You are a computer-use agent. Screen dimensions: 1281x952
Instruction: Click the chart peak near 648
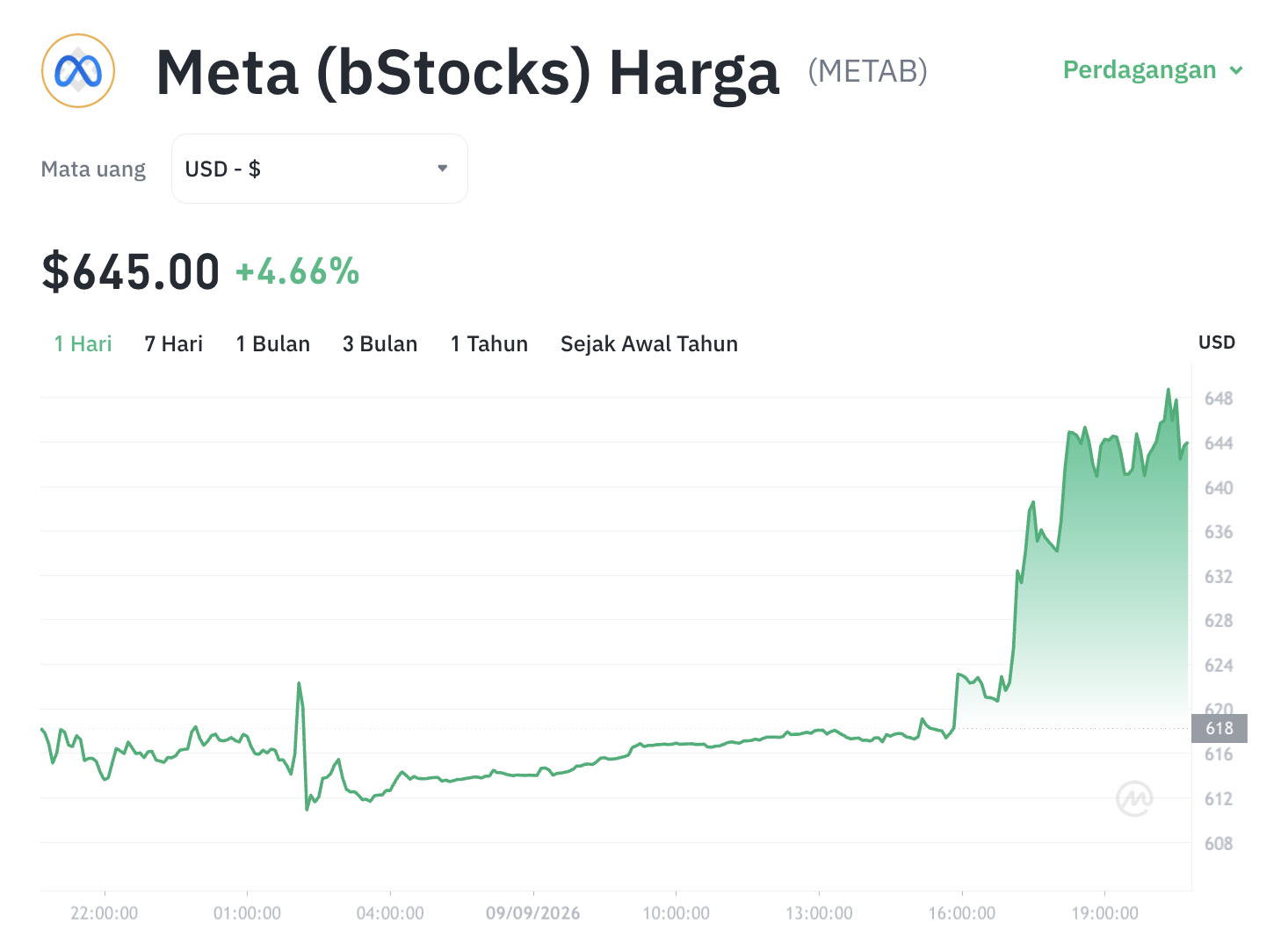[1169, 391]
